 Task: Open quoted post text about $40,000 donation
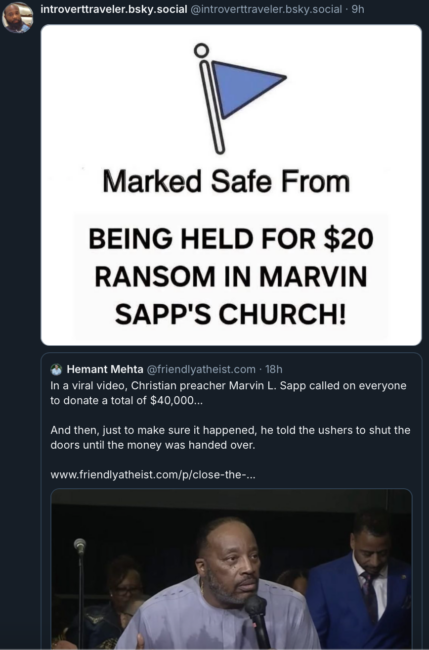(228, 393)
